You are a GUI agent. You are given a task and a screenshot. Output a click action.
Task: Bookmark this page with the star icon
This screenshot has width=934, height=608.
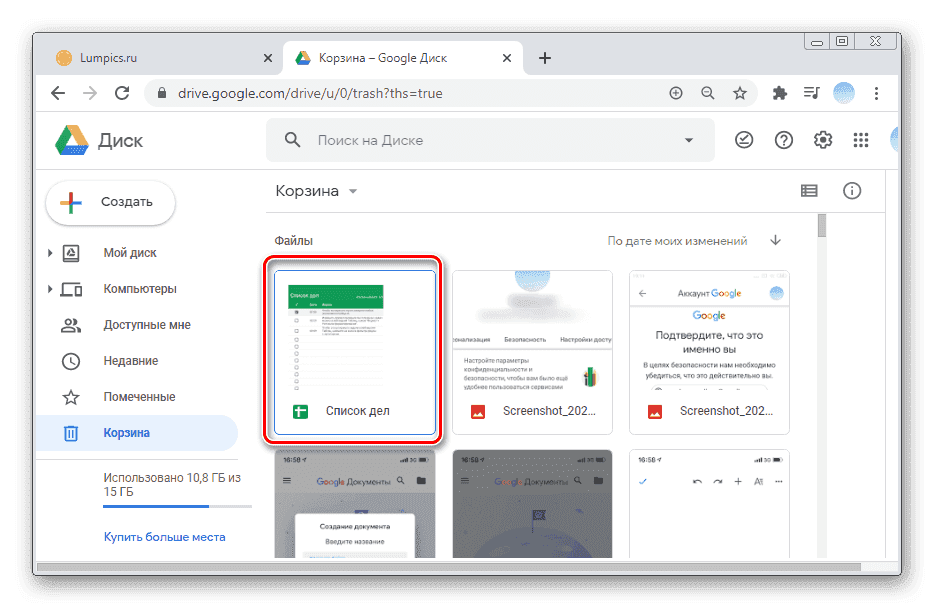pos(740,93)
